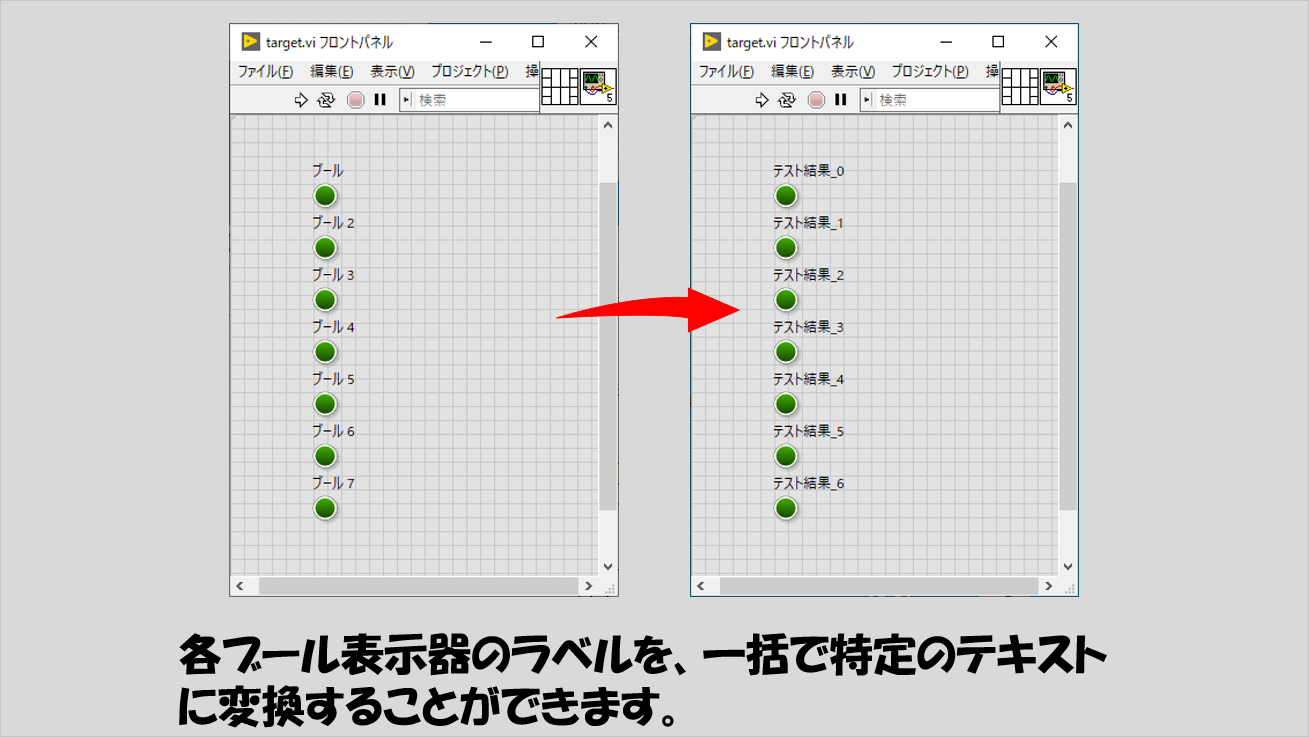Click the ブール 5 label text
The width and height of the screenshot is (1309, 737).
(x=333, y=379)
